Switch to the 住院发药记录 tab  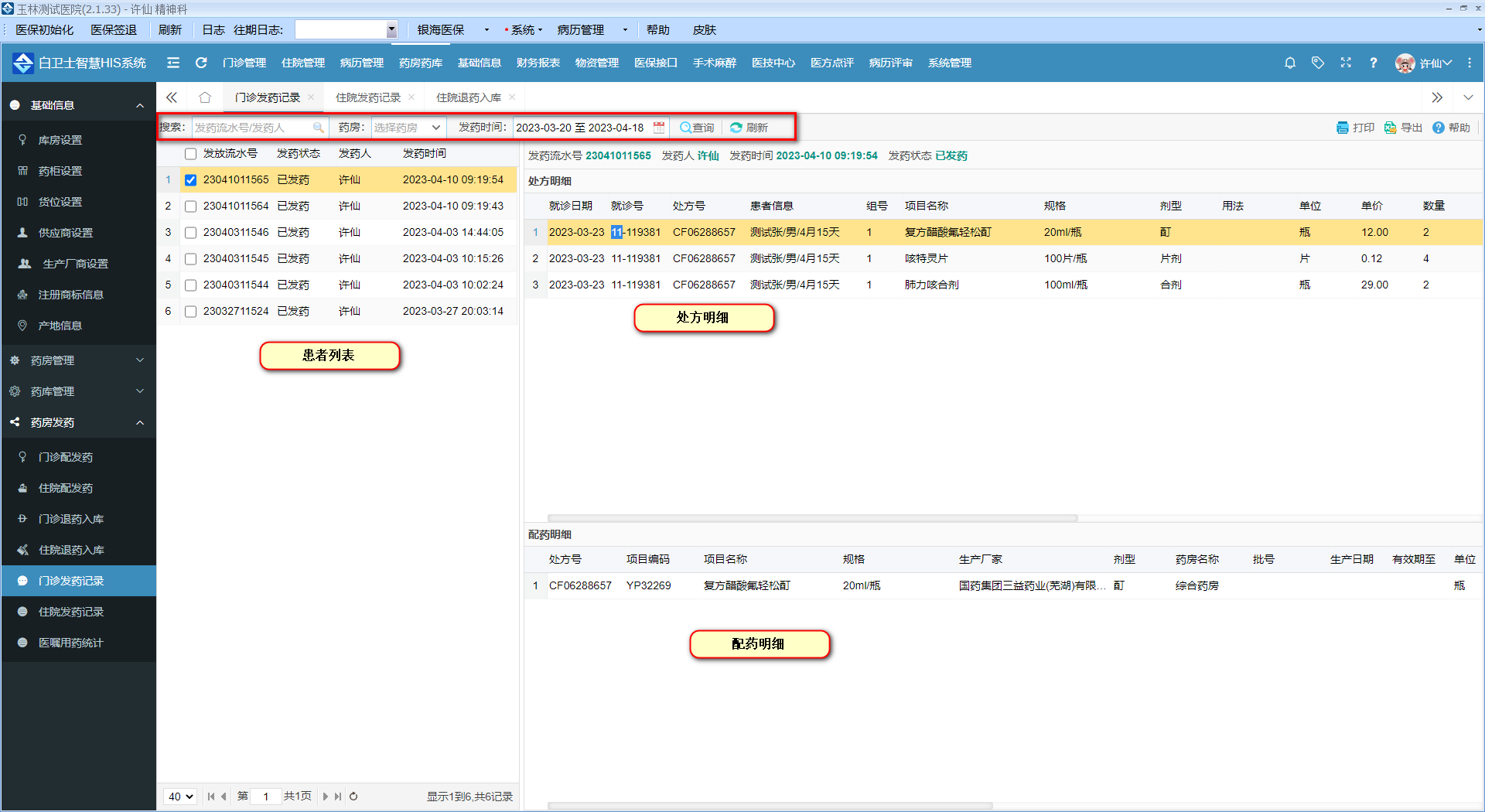(368, 97)
